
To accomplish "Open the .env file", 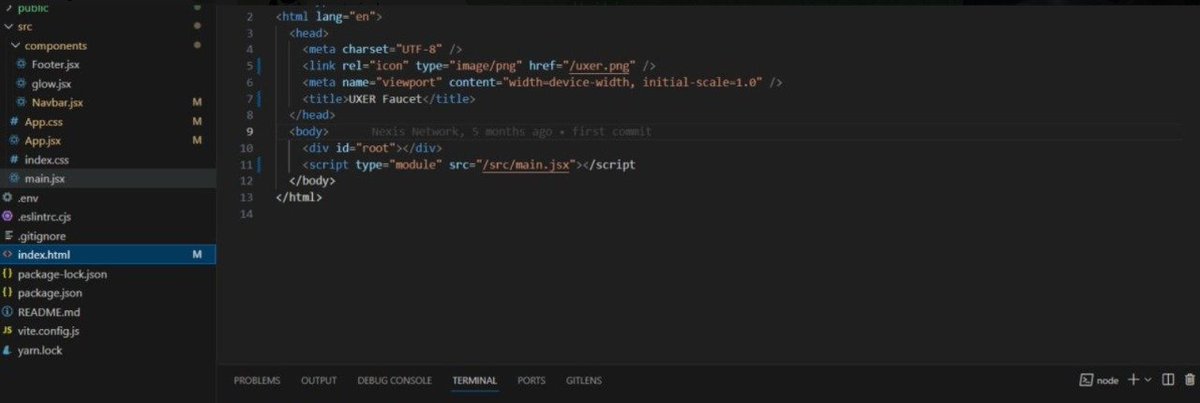I will (108, 197).
